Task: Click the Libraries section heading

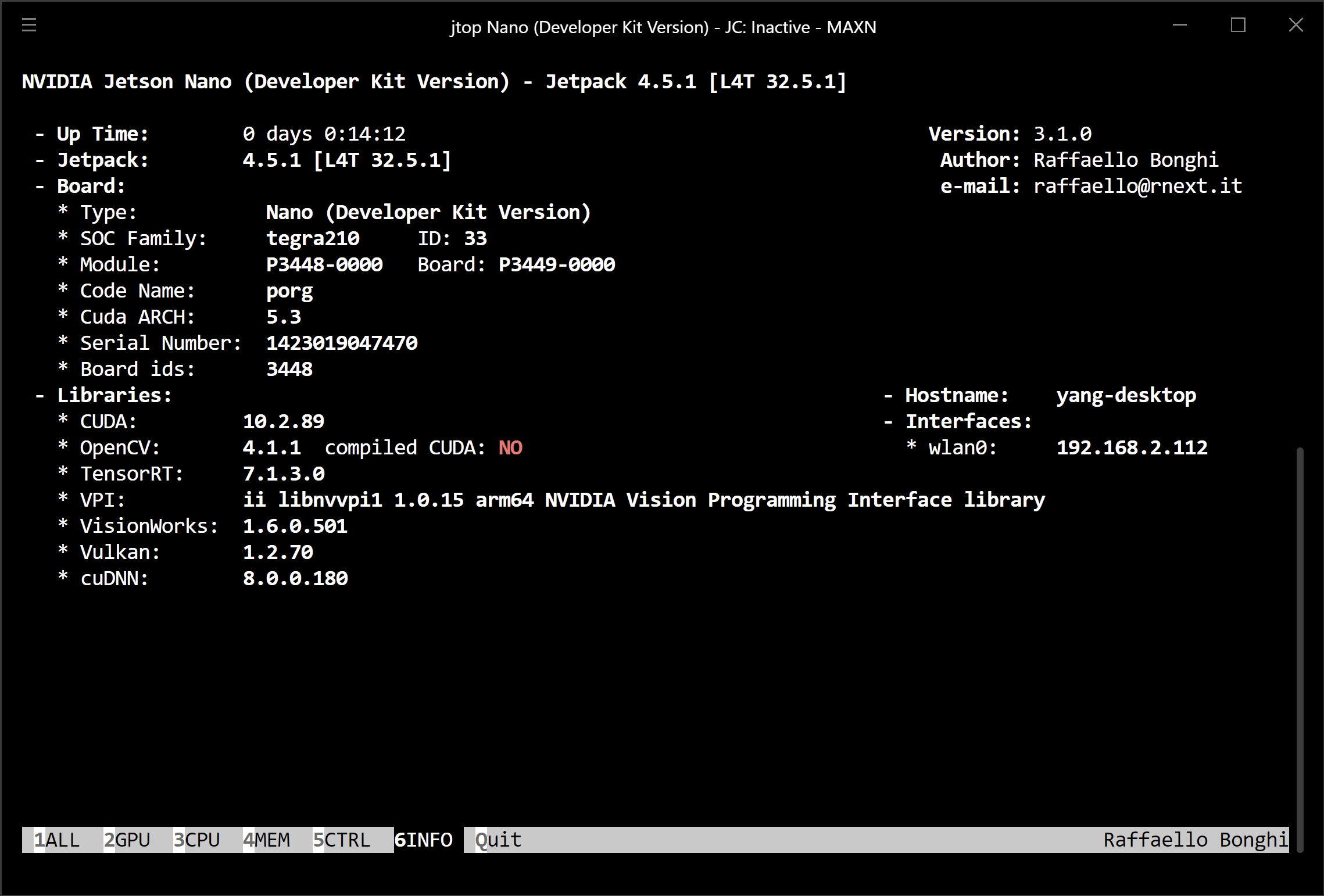Action: tap(114, 395)
